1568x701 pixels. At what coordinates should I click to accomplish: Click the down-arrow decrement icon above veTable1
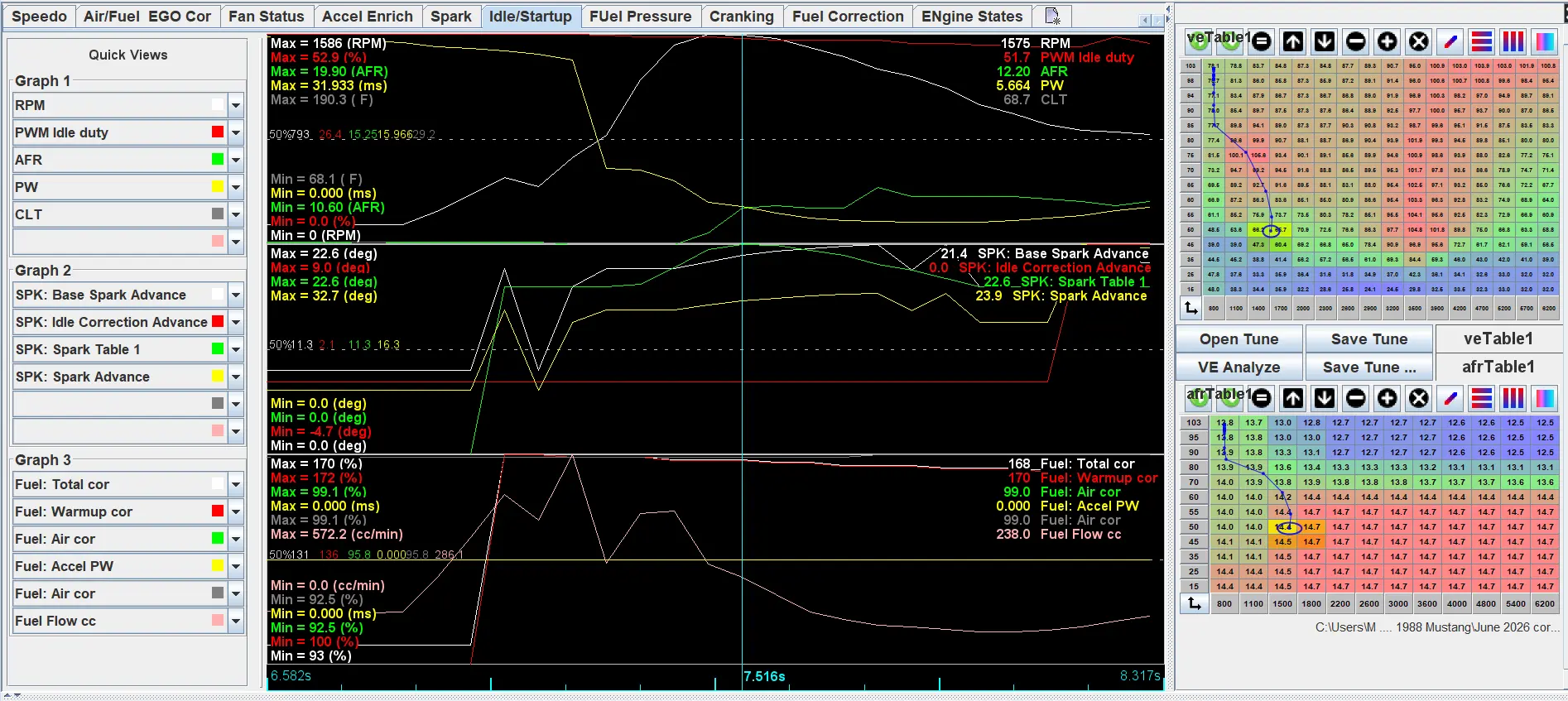(1325, 41)
